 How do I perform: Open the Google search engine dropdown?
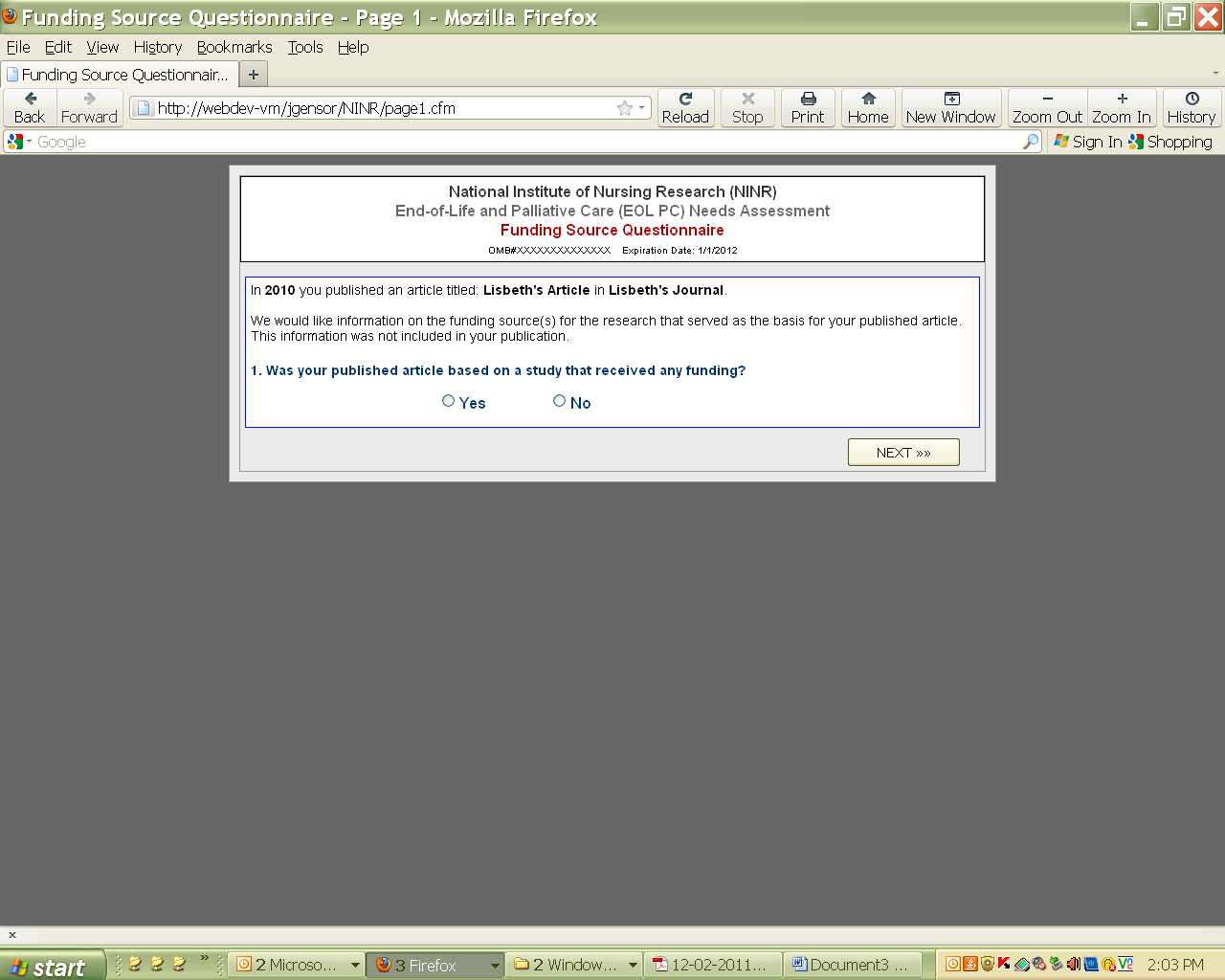click(x=19, y=142)
